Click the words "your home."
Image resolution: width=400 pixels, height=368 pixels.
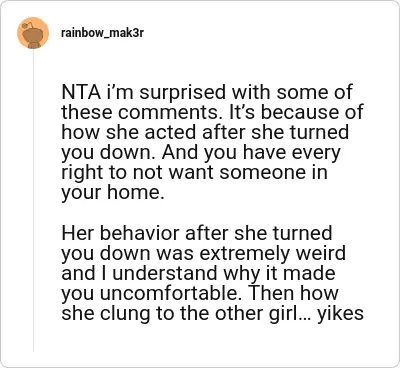[113, 193]
